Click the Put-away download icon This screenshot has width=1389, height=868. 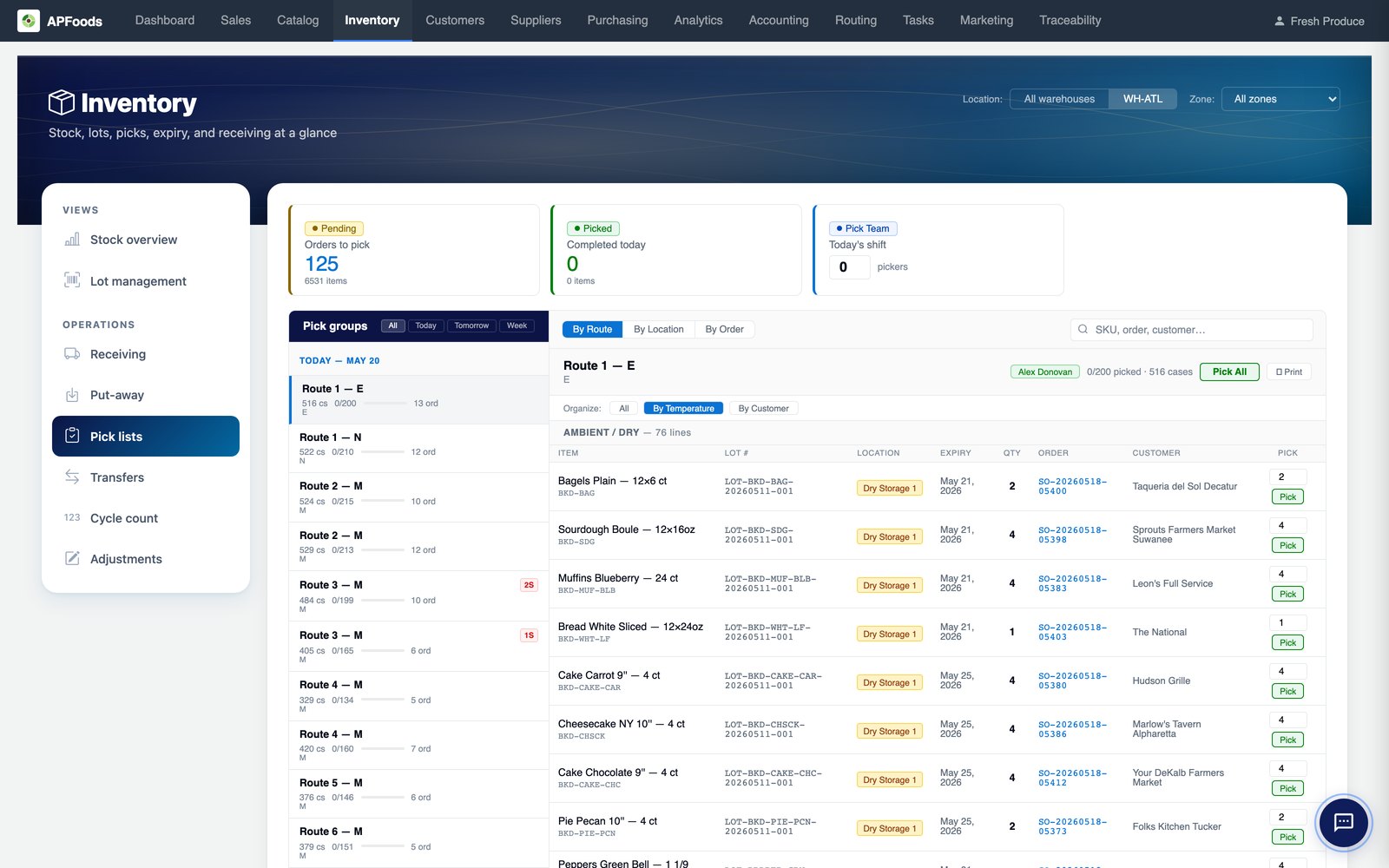click(x=72, y=395)
